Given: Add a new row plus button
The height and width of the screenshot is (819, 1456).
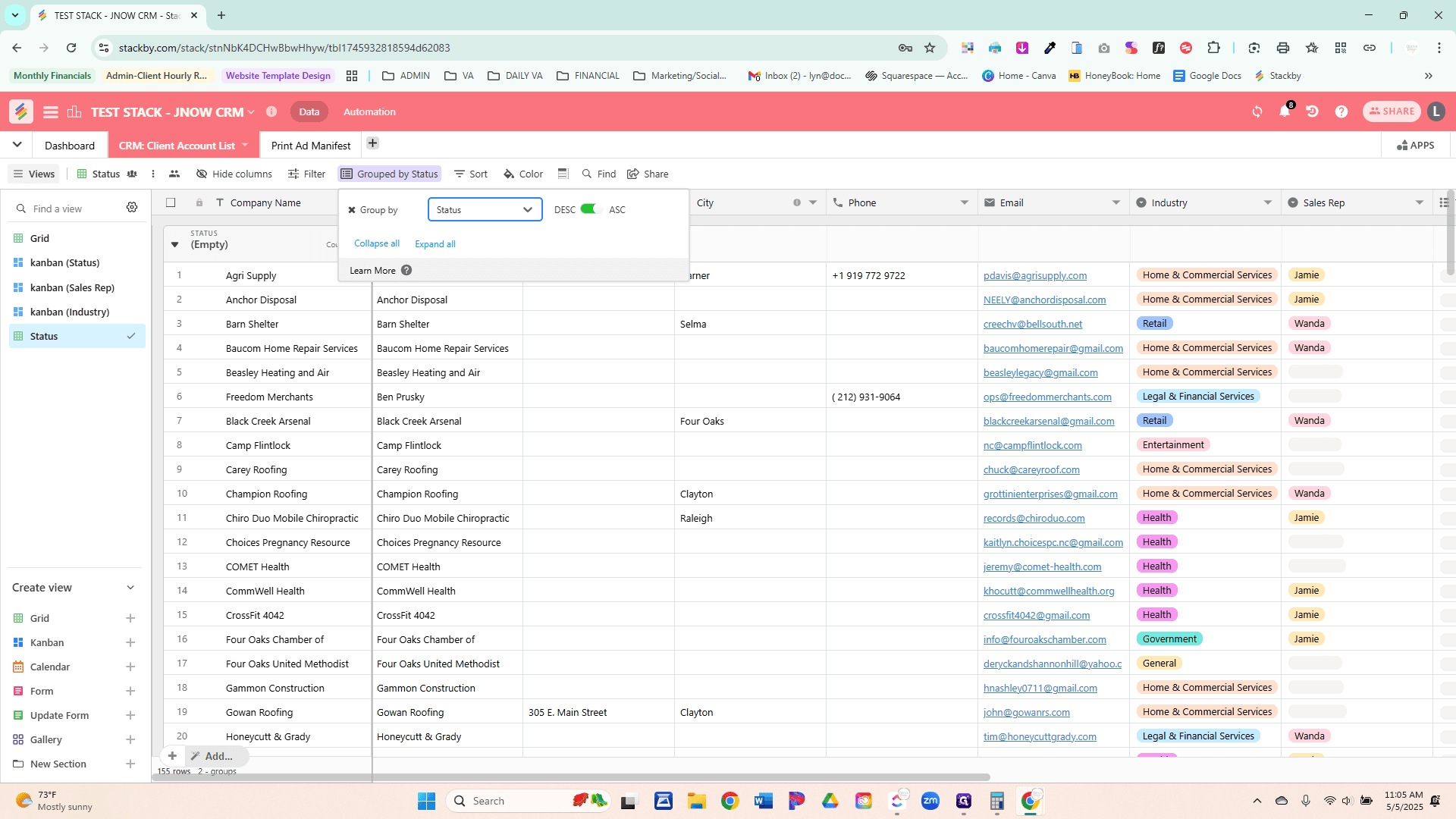Looking at the screenshot, I should 172,756.
